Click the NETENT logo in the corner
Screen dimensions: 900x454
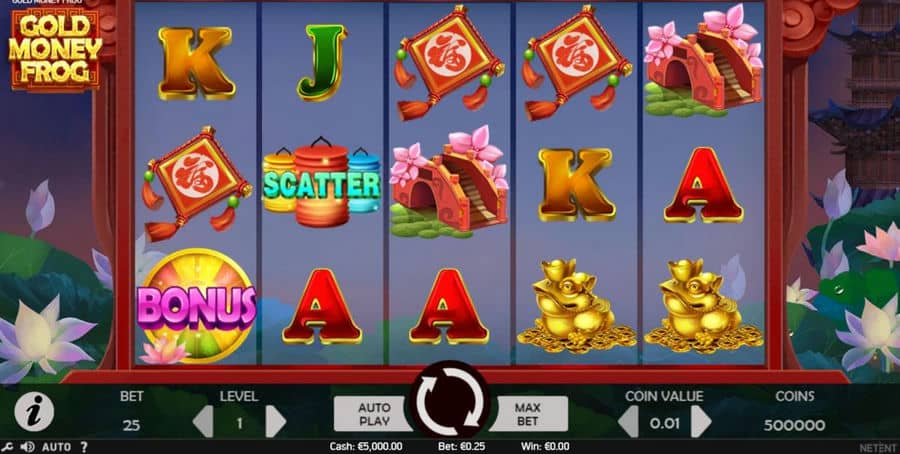click(879, 447)
